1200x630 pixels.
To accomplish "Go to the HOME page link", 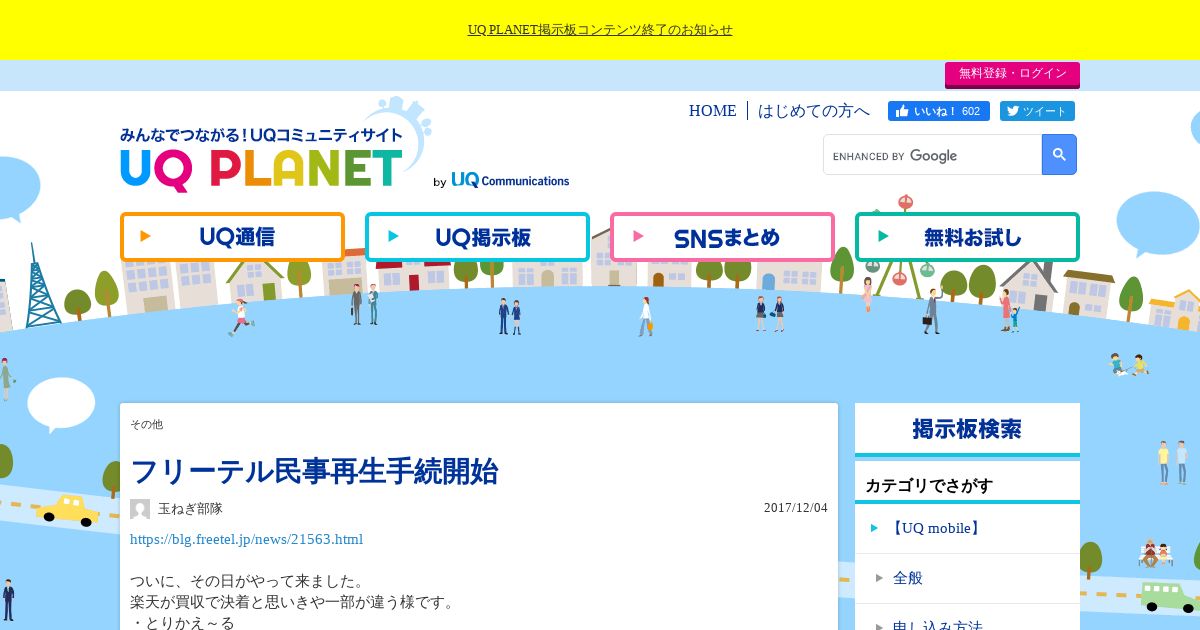I will 712,111.
